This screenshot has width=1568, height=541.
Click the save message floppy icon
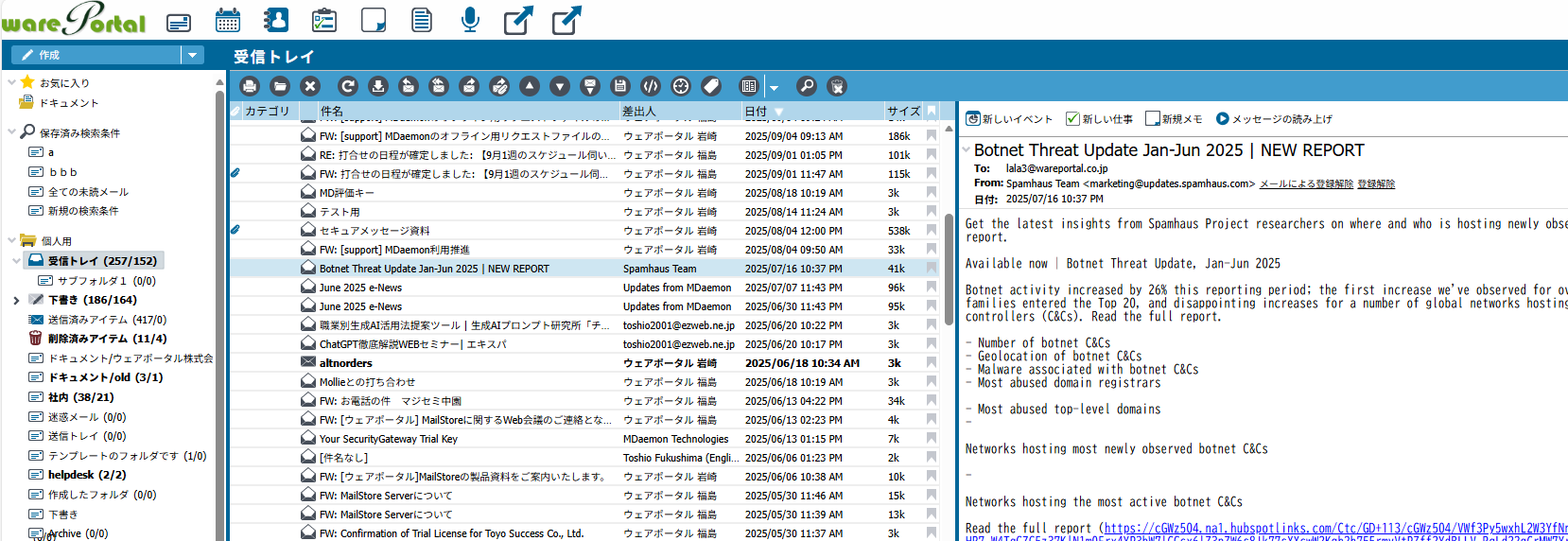coord(620,86)
